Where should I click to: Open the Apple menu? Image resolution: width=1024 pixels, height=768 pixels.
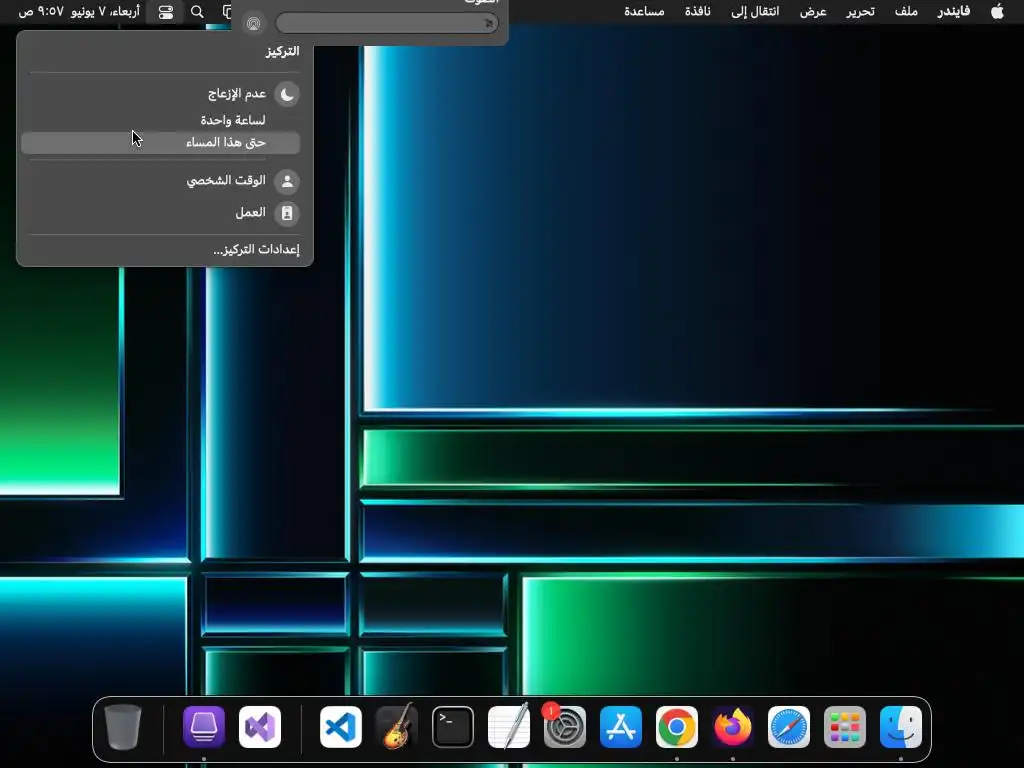pos(997,11)
